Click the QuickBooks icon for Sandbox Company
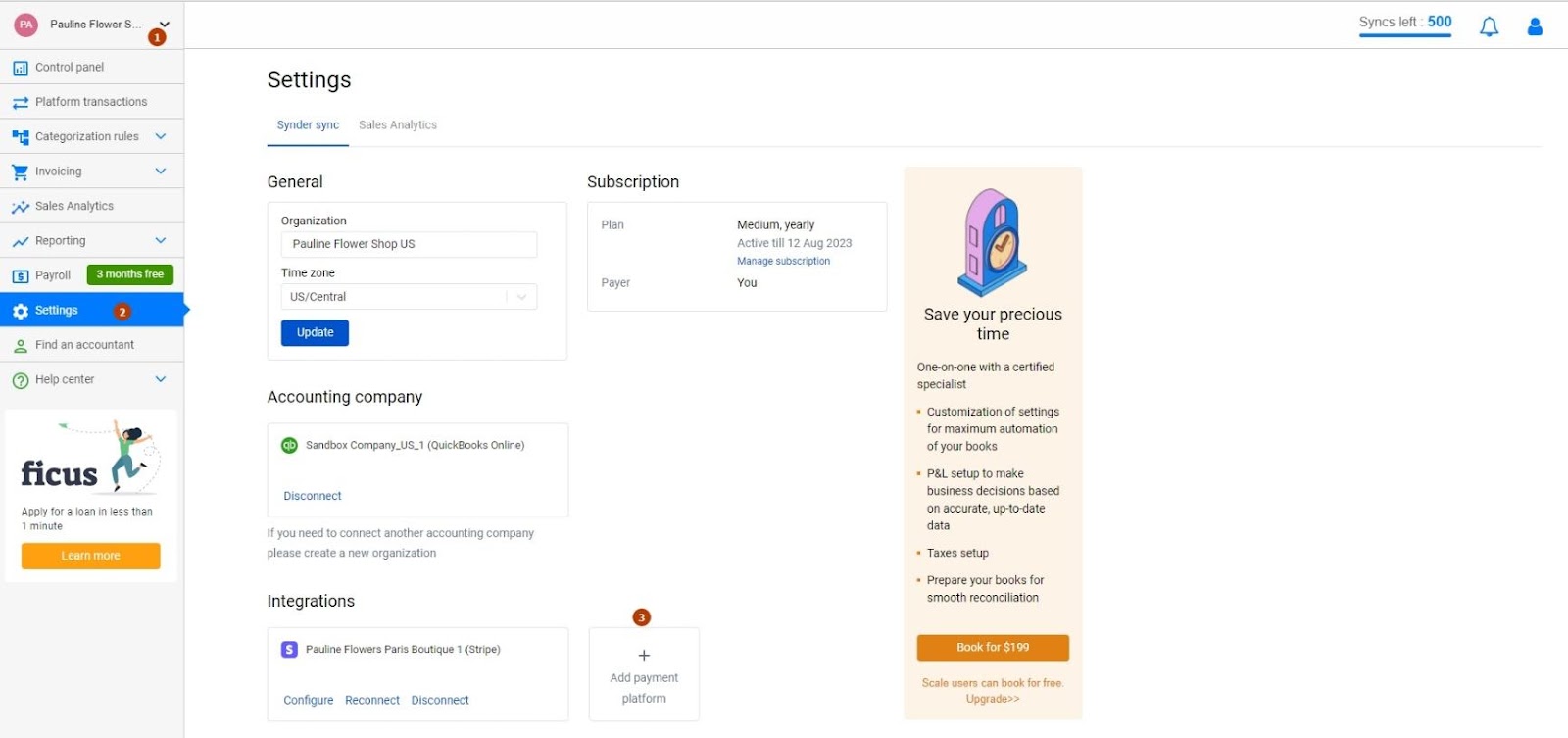Viewport: 1568px width, 738px height. pyautogui.click(x=289, y=445)
